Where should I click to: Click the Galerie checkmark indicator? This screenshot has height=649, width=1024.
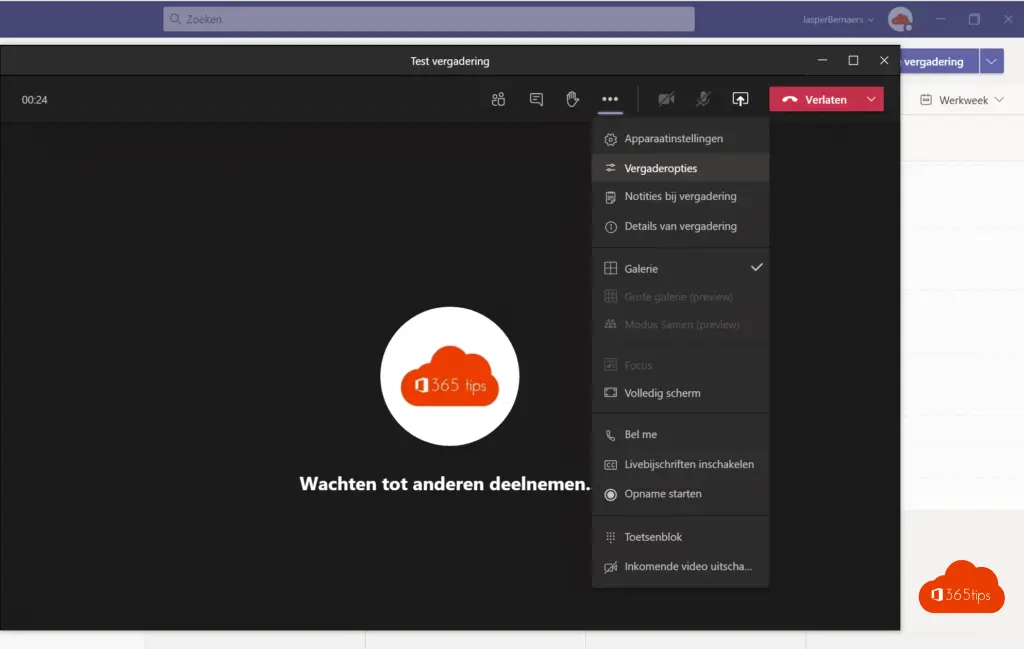(x=756, y=267)
